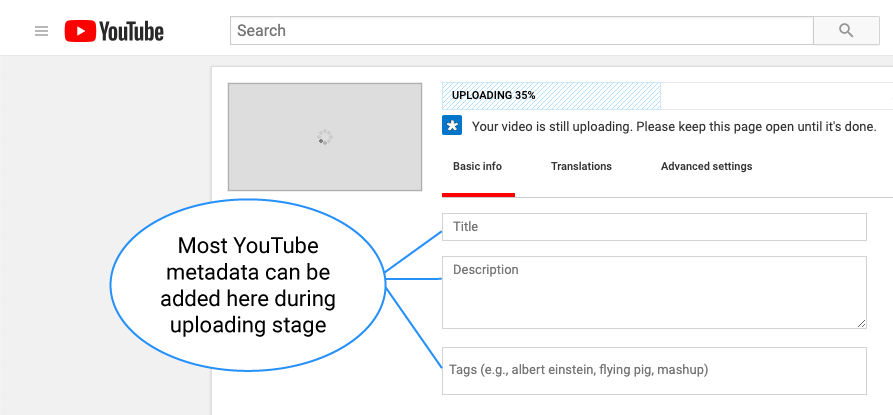Screen dimensions: 893x415
Task: Switch to the Translations tab
Action: tap(581, 167)
